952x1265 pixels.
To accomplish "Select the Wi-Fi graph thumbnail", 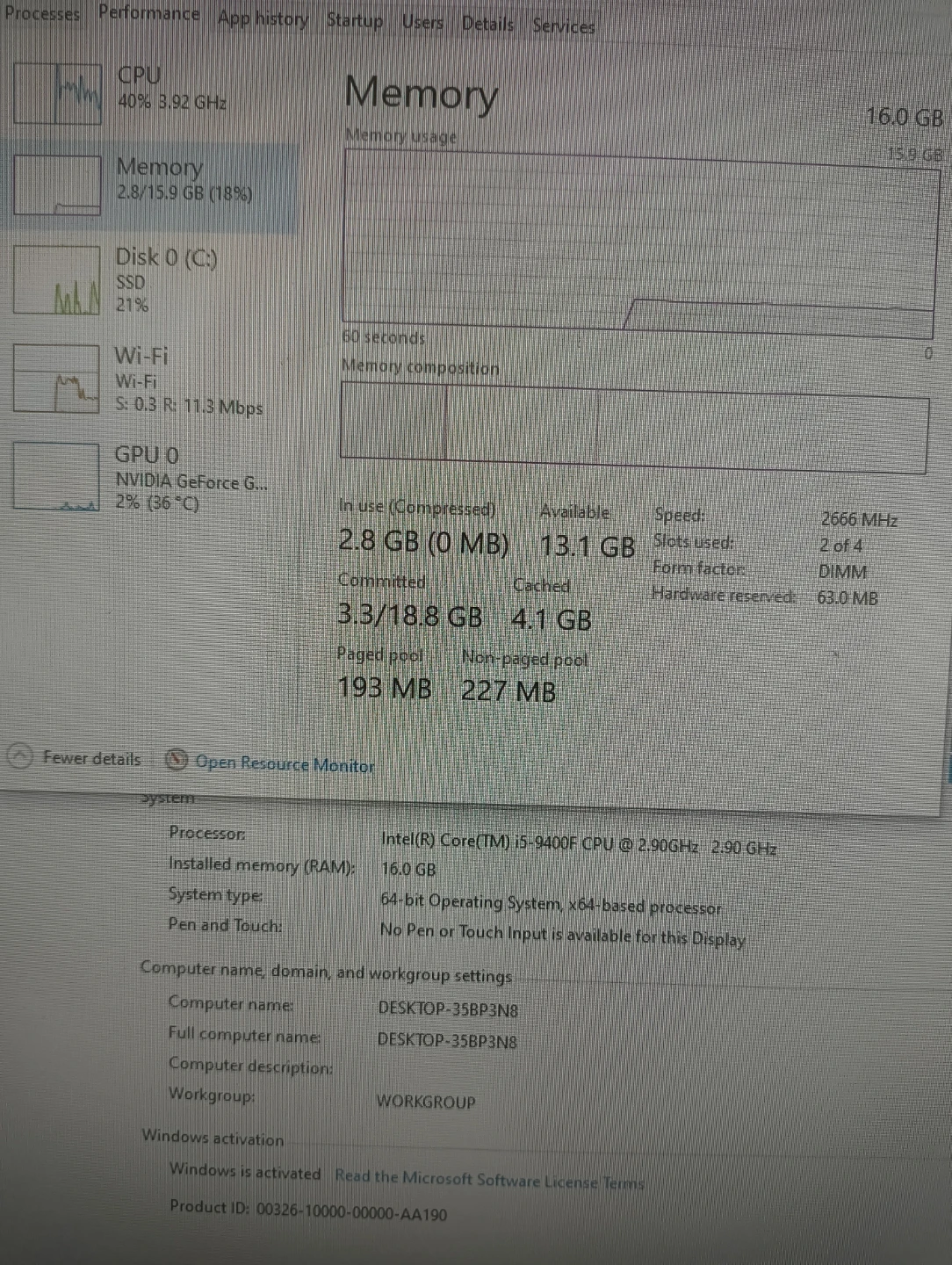I will tap(55, 379).
